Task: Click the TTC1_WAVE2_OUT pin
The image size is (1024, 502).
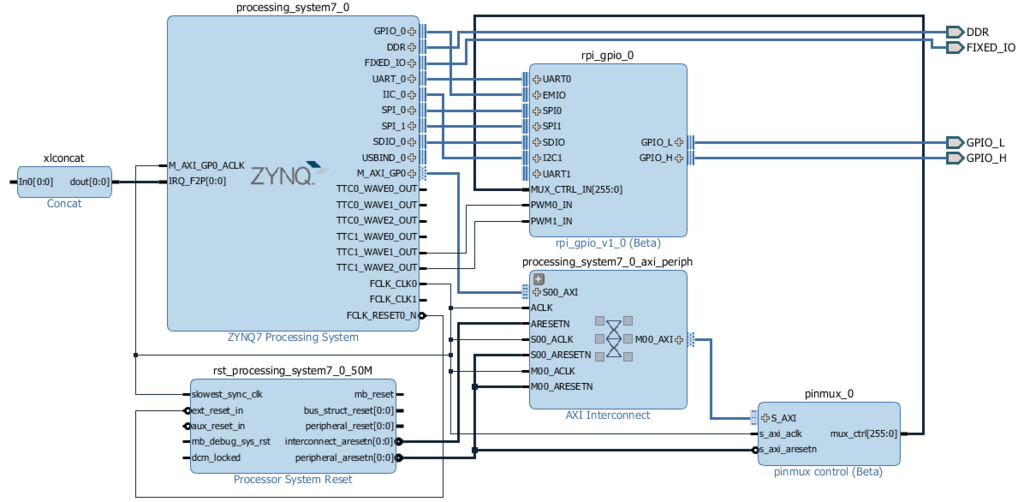Action: 376,268
